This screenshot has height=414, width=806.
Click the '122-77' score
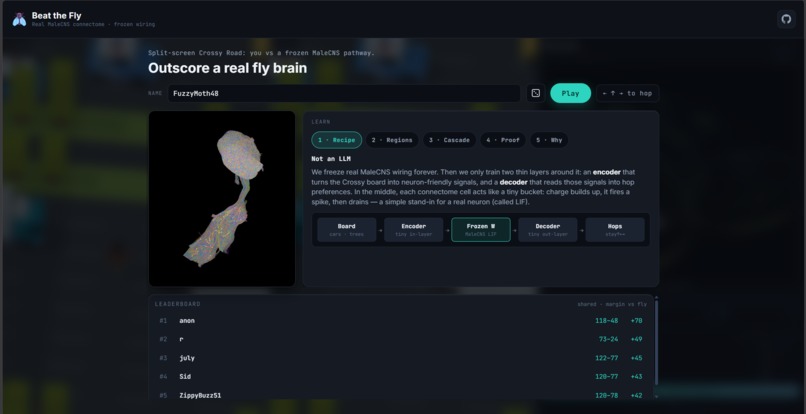[607, 358]
